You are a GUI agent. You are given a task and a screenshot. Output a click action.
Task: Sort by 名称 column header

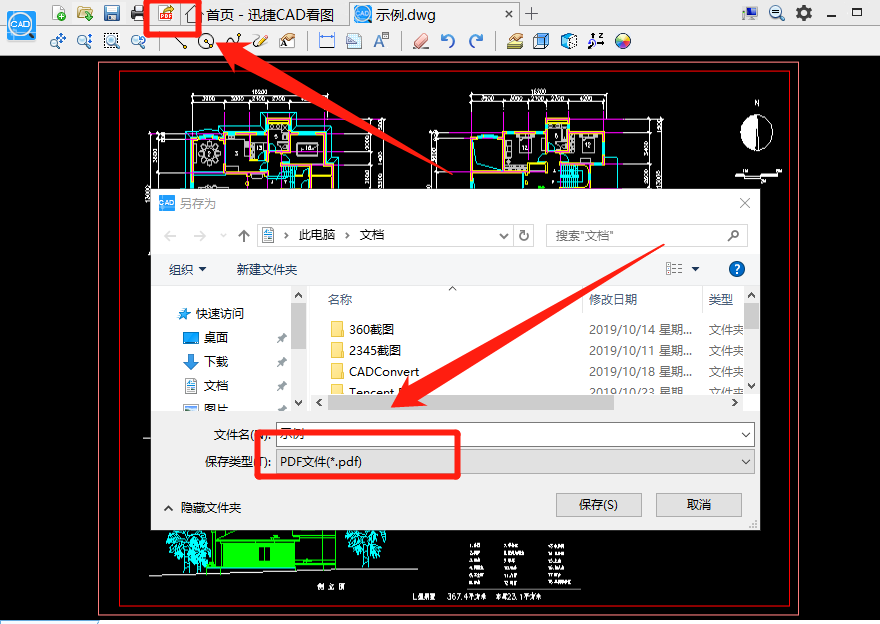point(340,300)
